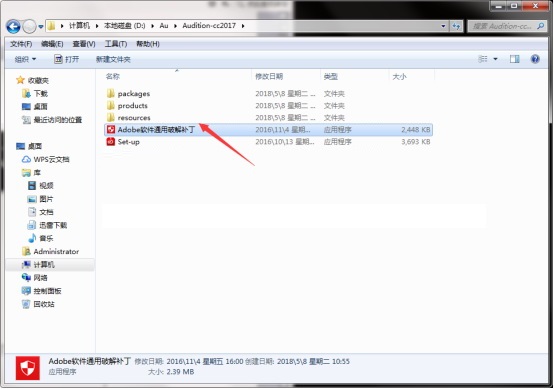Viewport: 554px width, 389px height.
Task: Go back using the Back arrow button
Action: (13, 26)
